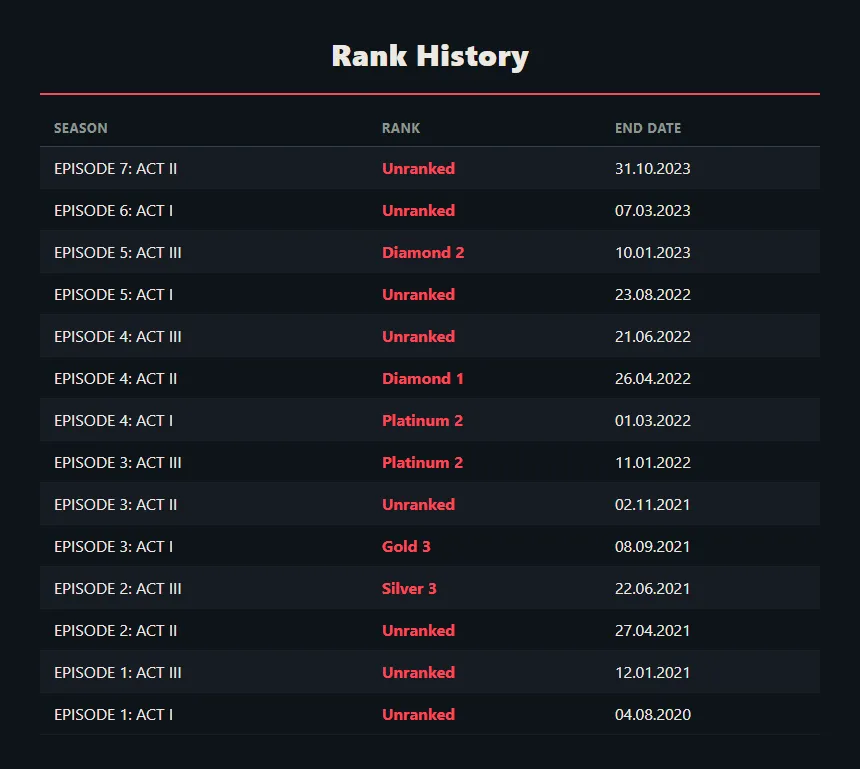The image size is (860, 769).
Task: Click the "EPISODE 4: ACT I" season cell
Action: coord(114,421)
